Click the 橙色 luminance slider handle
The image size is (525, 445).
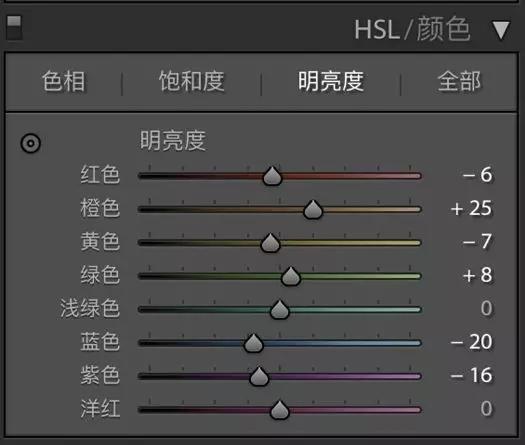coord(313,209)
